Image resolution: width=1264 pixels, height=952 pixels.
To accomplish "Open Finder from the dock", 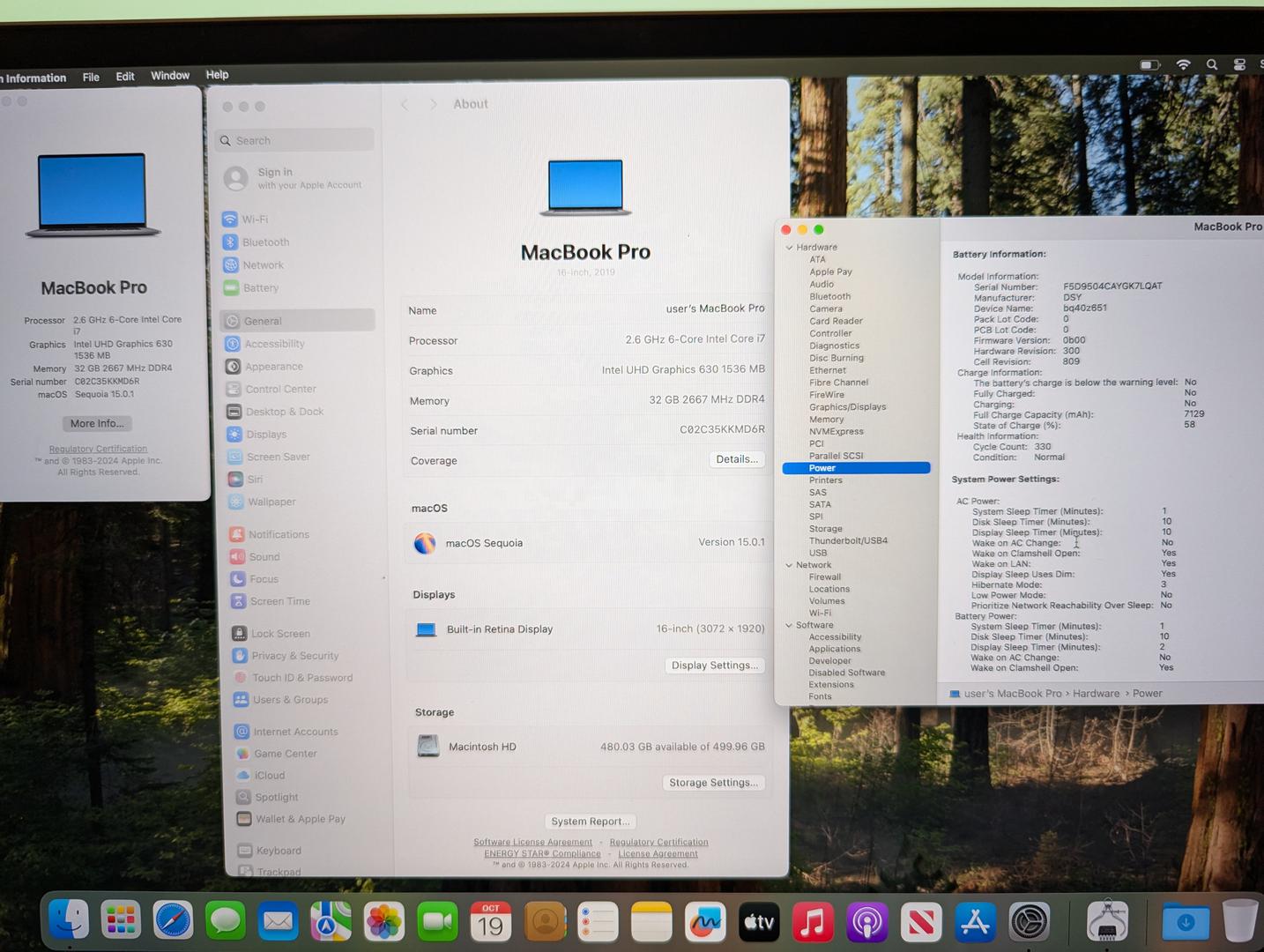I will pyautogui.click(x=69, y=921).
